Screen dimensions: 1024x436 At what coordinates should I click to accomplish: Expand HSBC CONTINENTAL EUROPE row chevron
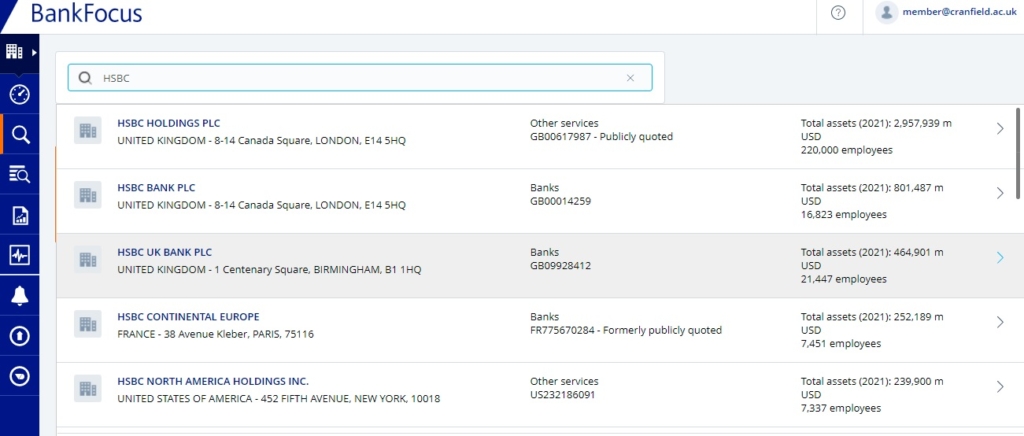1000,322
